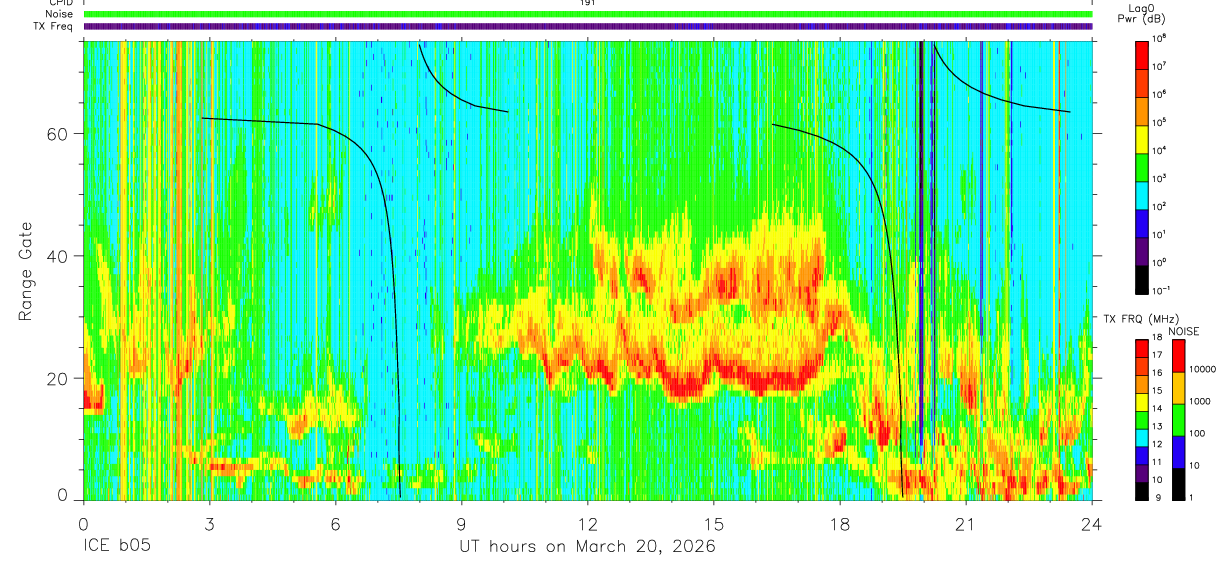Screen dimensions: 1228x567
Task: Click the '6' hour tick label
Action: 335,523
